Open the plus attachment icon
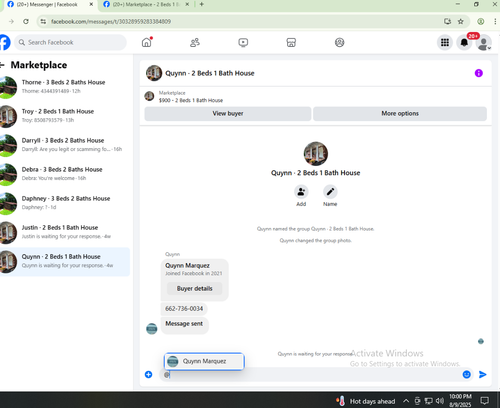Image resolution: width=500 pixels, height=408 pixels. (x=148, y=374)
